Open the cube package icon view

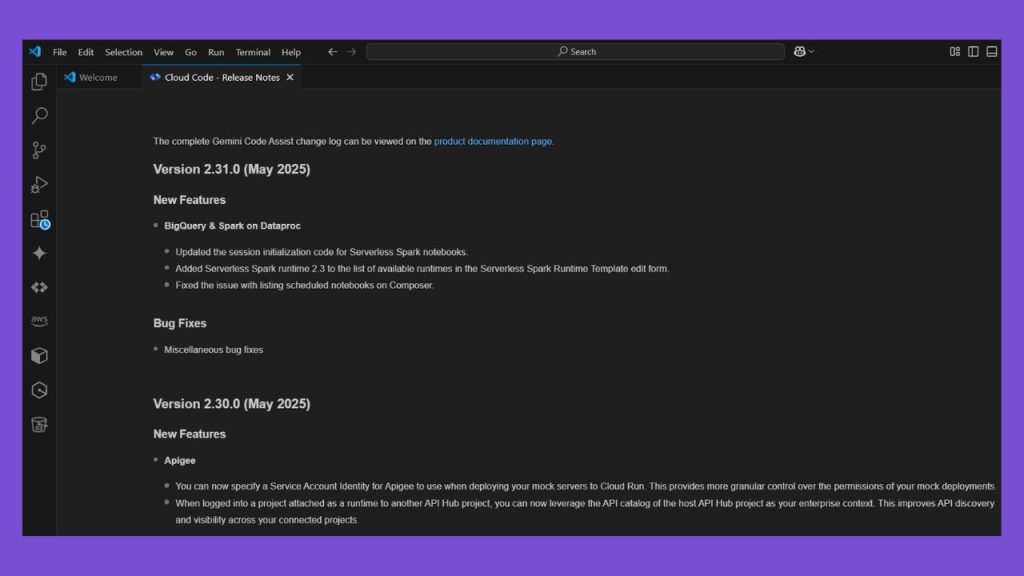coord(39,355)
